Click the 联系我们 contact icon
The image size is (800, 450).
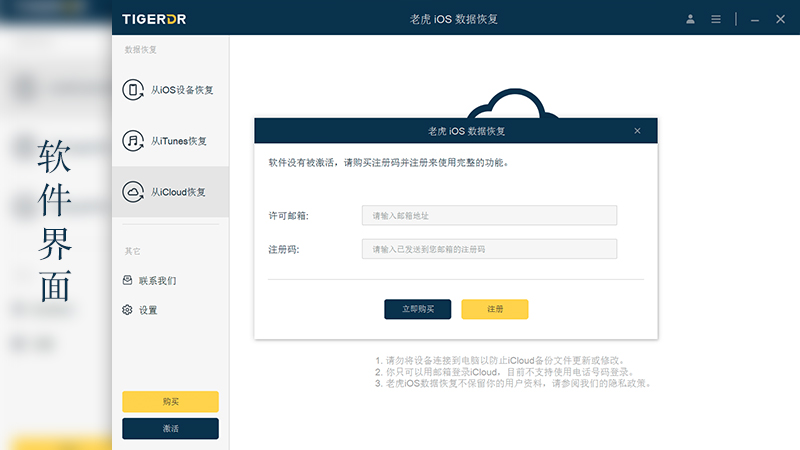coord(127,281)
